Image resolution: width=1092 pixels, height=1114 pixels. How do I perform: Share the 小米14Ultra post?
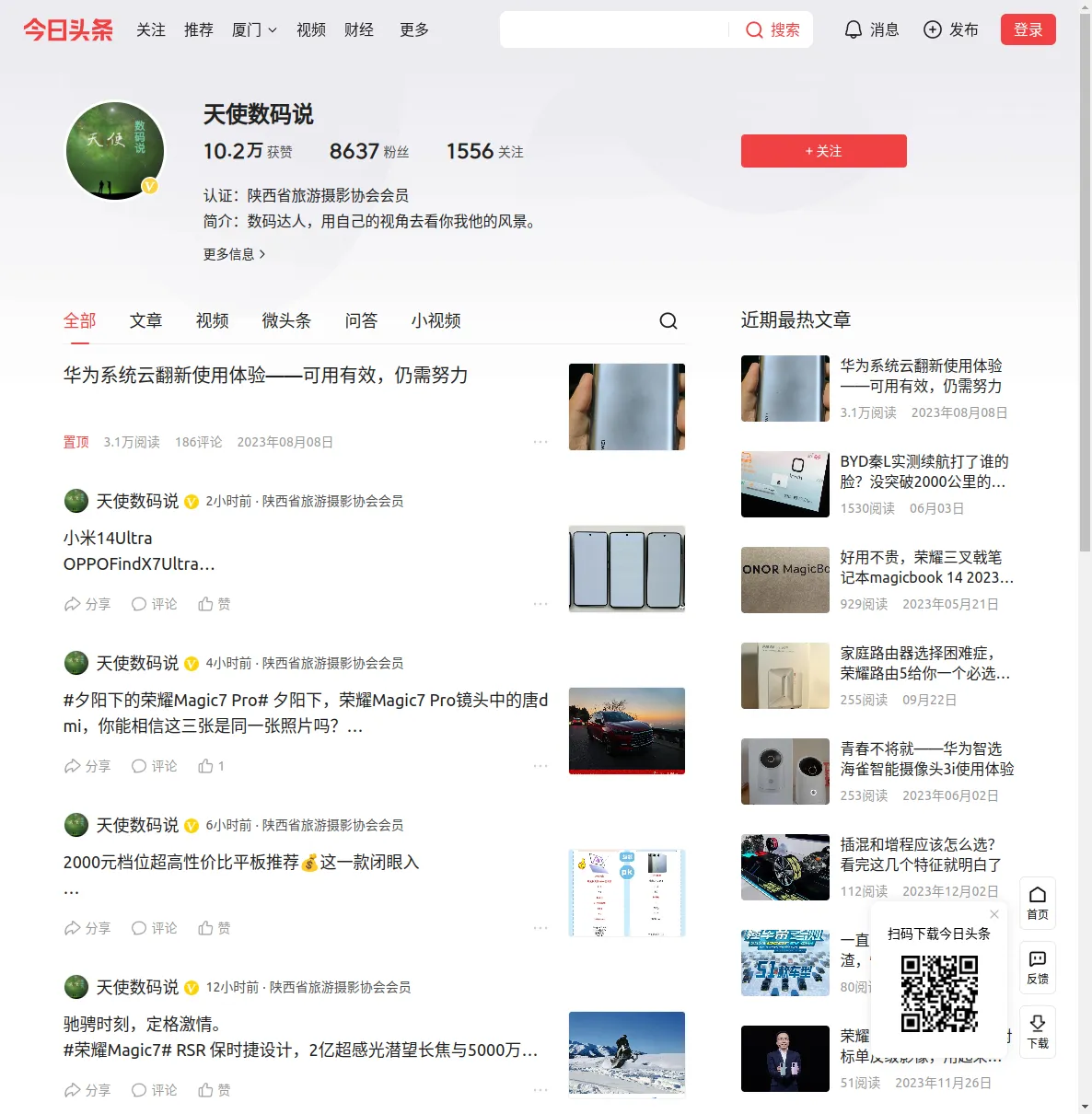click(87, 604)
